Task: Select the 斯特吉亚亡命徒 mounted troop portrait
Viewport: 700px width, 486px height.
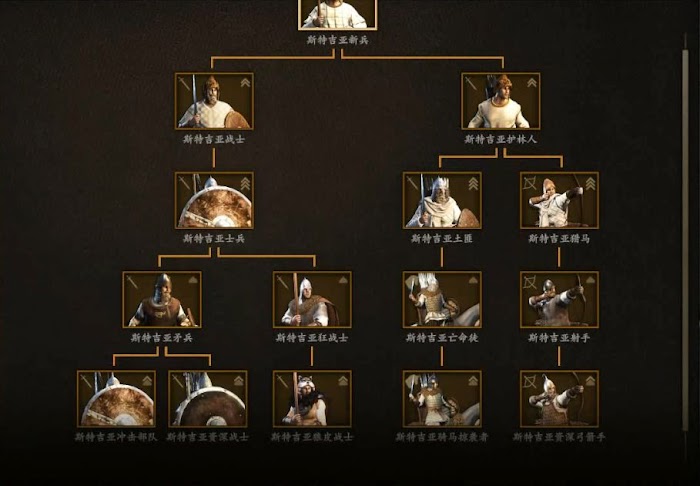Action: tap(442, 299)
